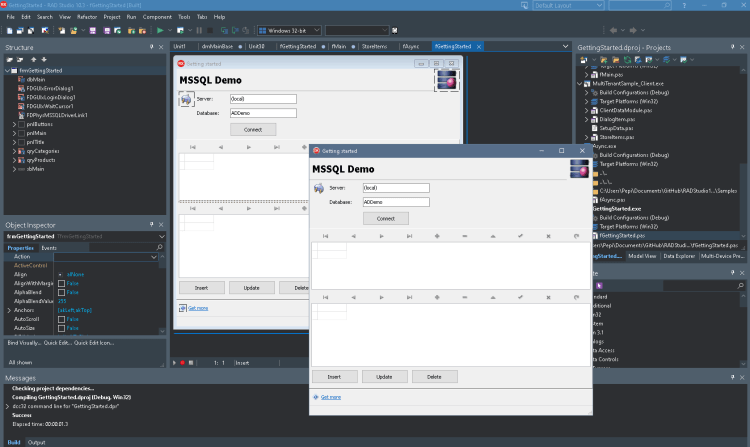This screenshot has height=447, width=750.
Task: Click the Update button in the form designer
Action: click(x=252, y=288)
